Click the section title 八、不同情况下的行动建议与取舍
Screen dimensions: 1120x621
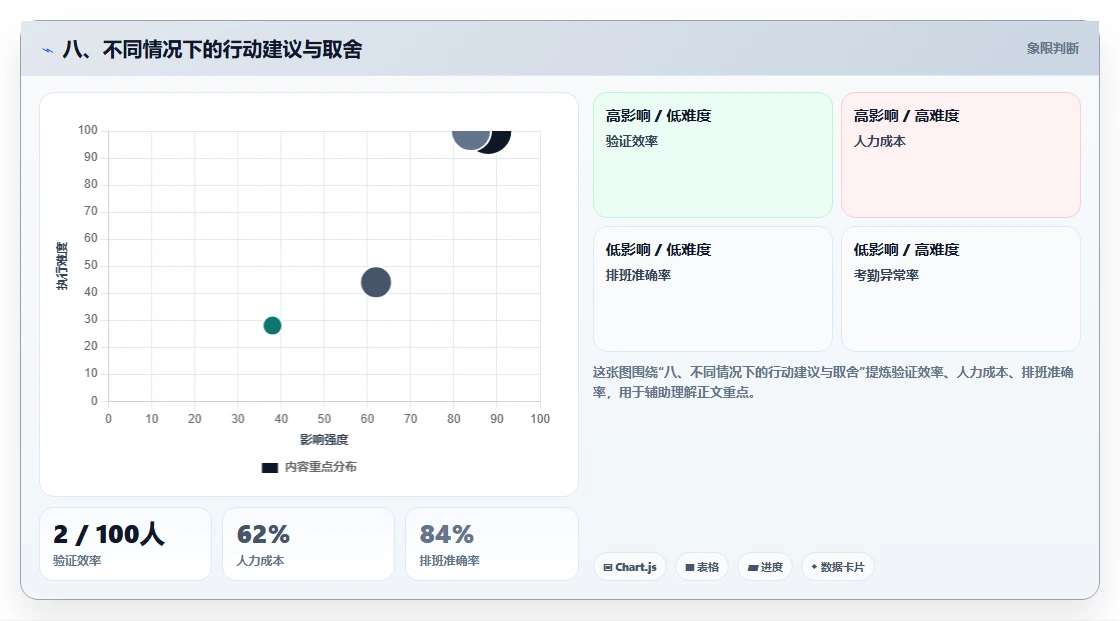(212, 49)
